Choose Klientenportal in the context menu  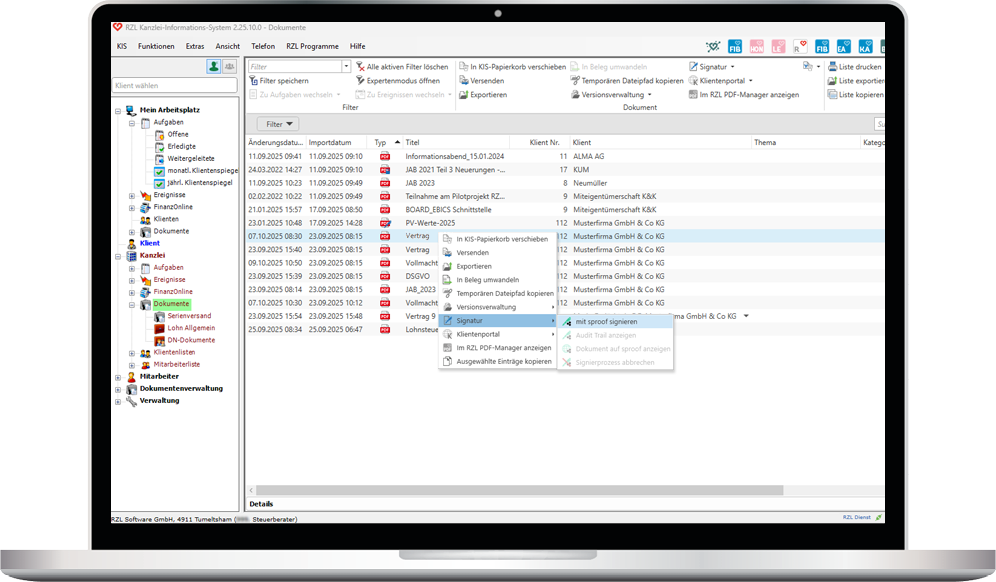(x=497, y=334)
